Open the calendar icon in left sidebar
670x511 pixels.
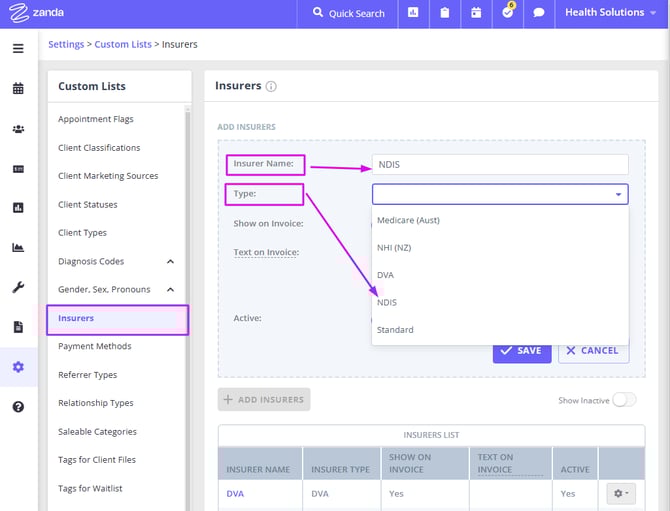(x=18, y=89)
